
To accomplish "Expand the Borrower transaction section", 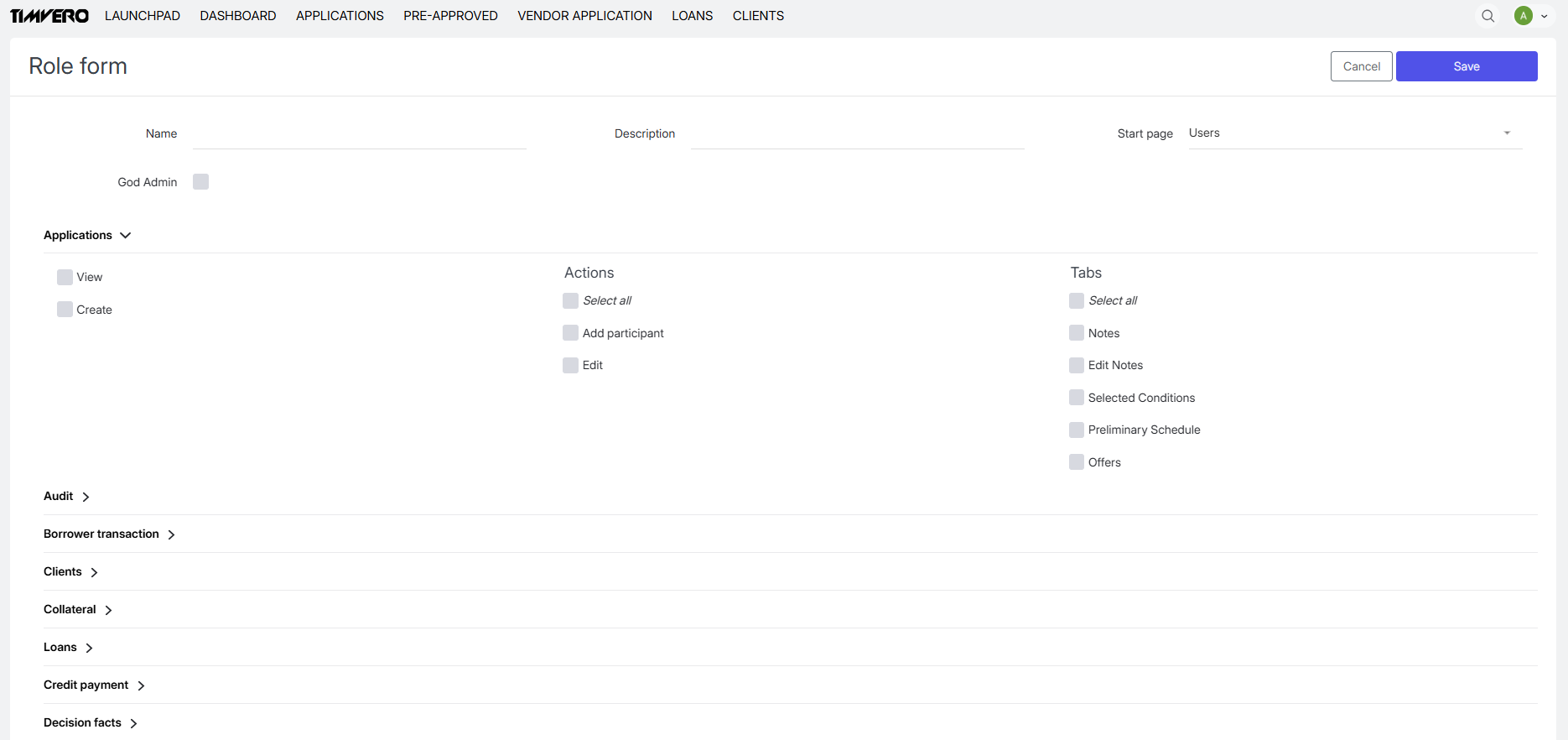I will coord(171,534).
